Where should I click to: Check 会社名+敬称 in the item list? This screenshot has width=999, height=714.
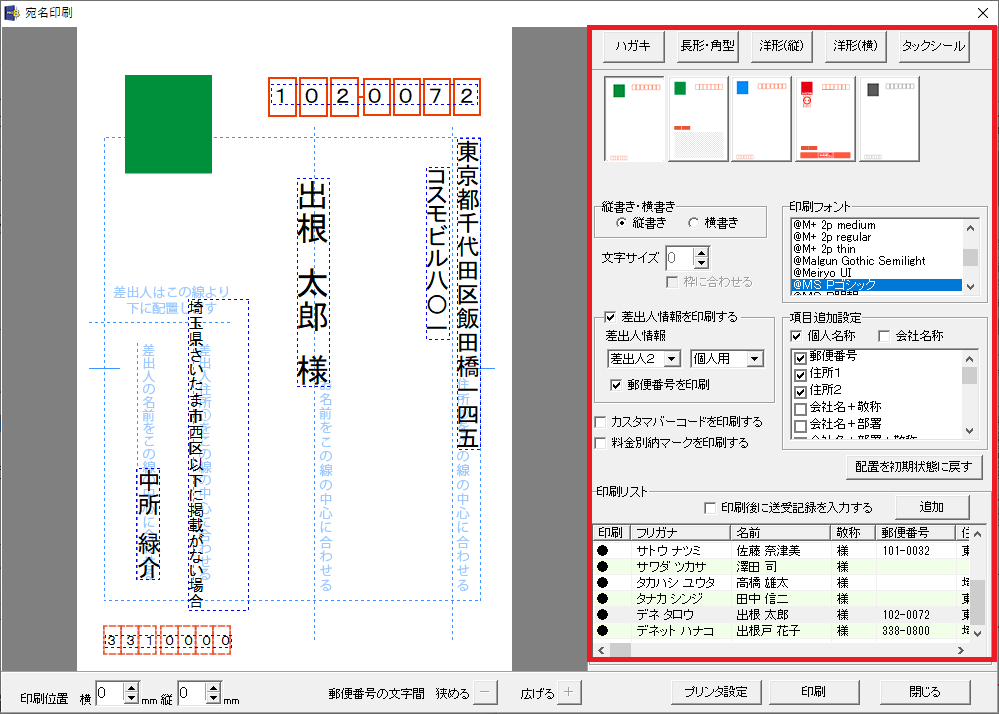[x=801, y=408]
